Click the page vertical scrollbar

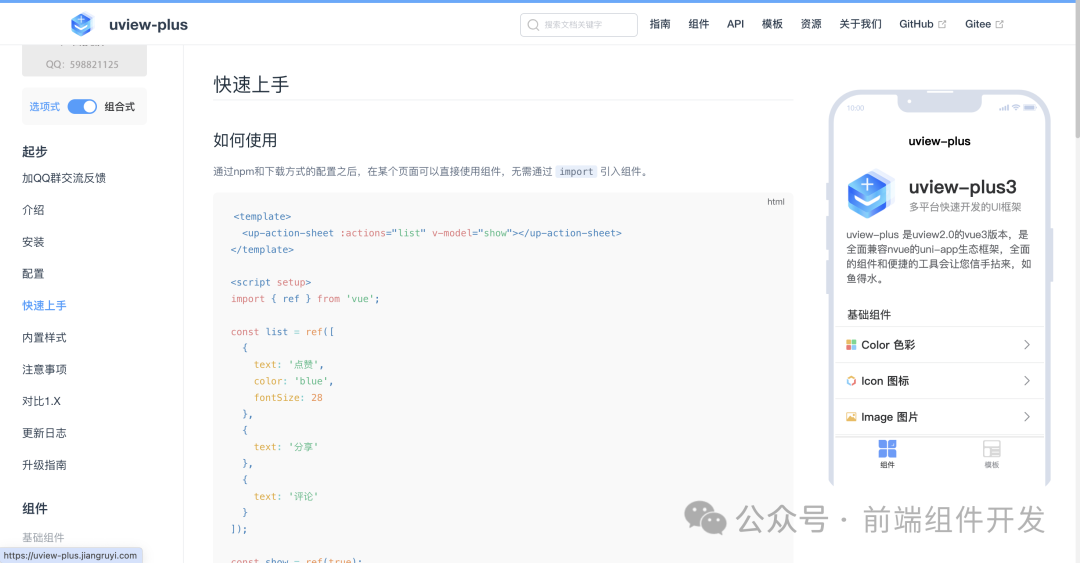pyautogui.click(x=1076, y=69)
